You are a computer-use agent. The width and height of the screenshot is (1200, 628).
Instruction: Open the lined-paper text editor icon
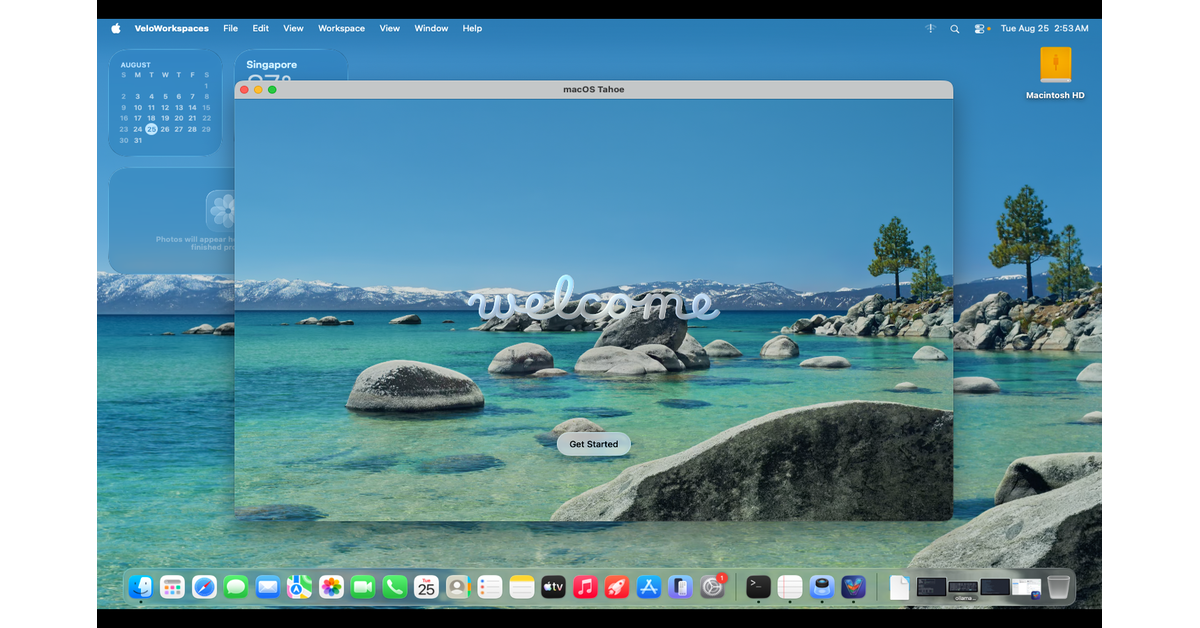790,587
